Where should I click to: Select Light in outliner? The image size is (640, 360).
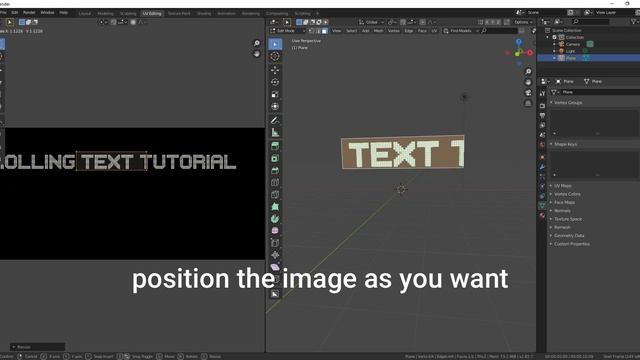point(570,51)
